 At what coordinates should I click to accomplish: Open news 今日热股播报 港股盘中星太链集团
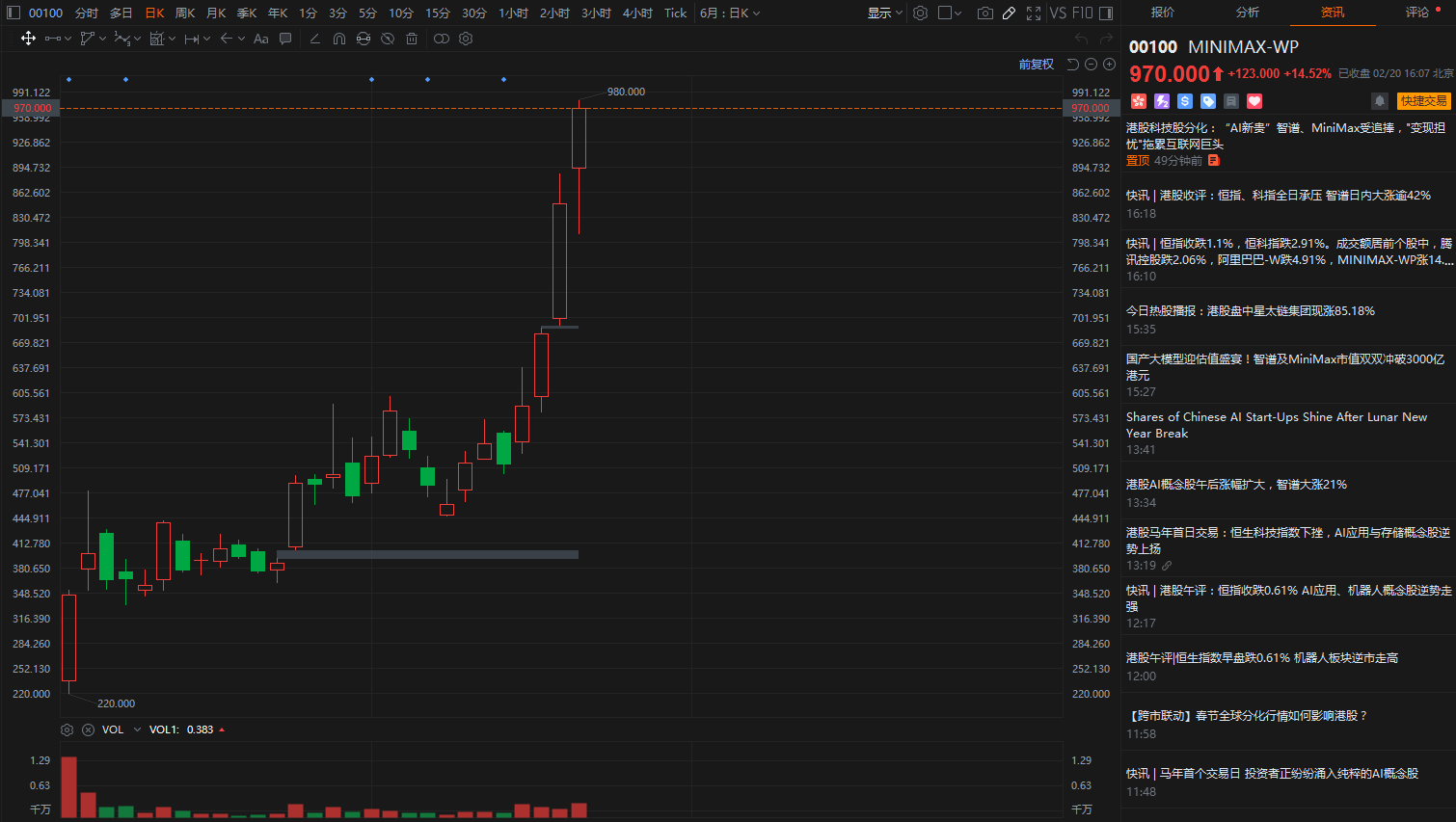[x=1251, y=310]
